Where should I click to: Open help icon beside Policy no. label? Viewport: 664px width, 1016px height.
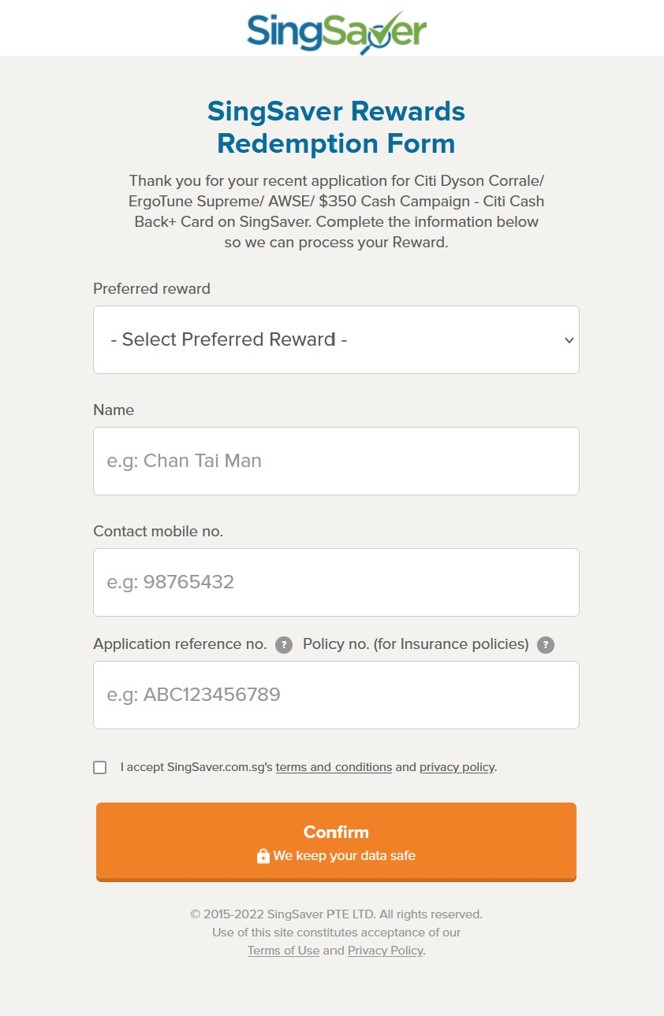pos(545,645)
